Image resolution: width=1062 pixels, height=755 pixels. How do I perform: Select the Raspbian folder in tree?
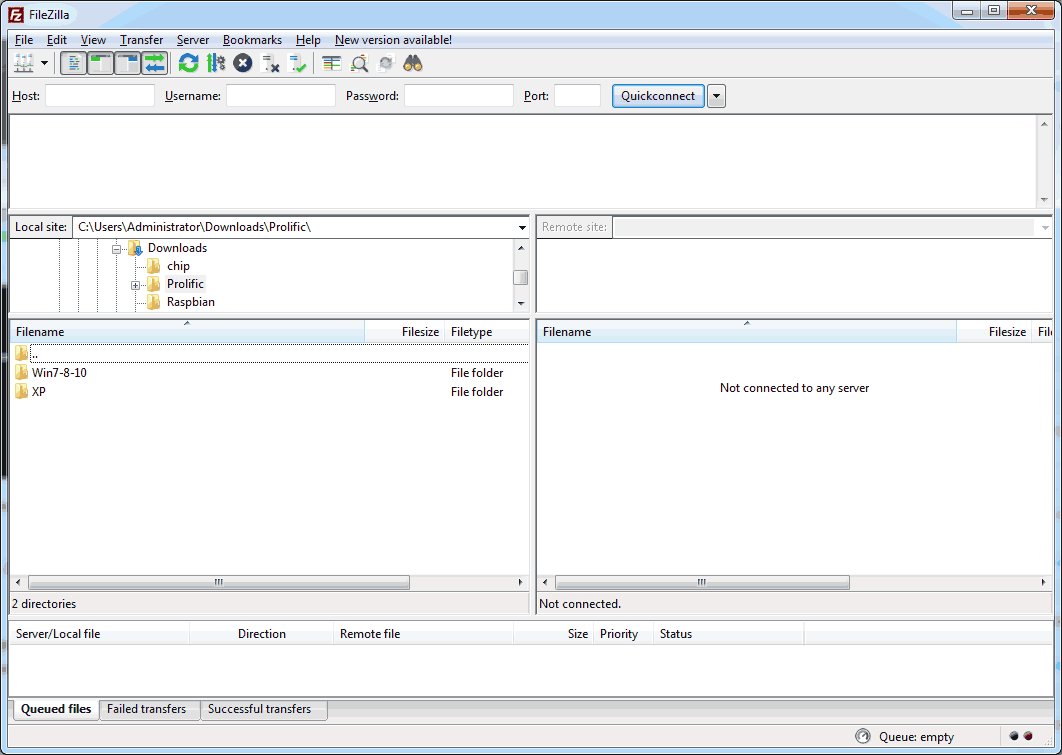[191, 302]
